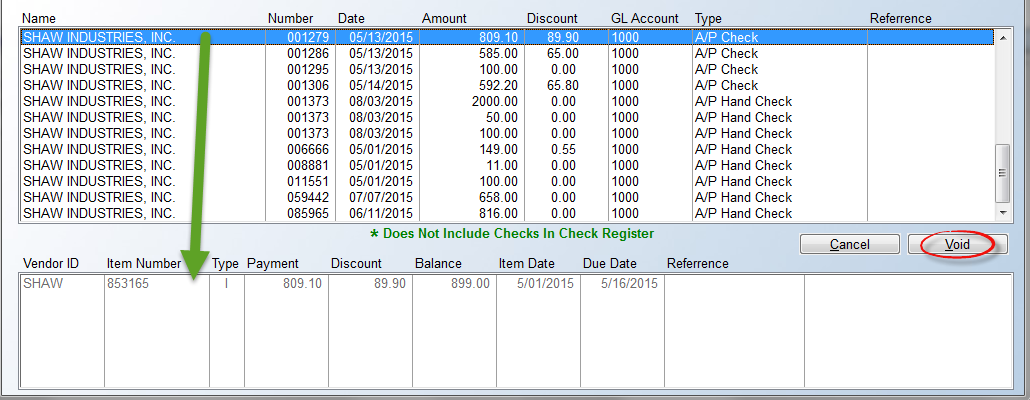Select check number 001306
1030x400 pixels.
[x=307, y=85]
